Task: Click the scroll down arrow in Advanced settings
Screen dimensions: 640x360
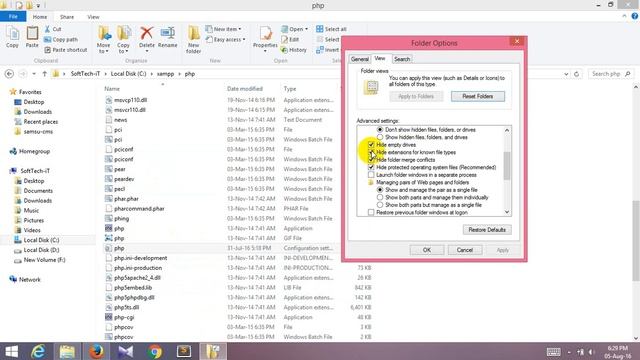Action: 507,212
